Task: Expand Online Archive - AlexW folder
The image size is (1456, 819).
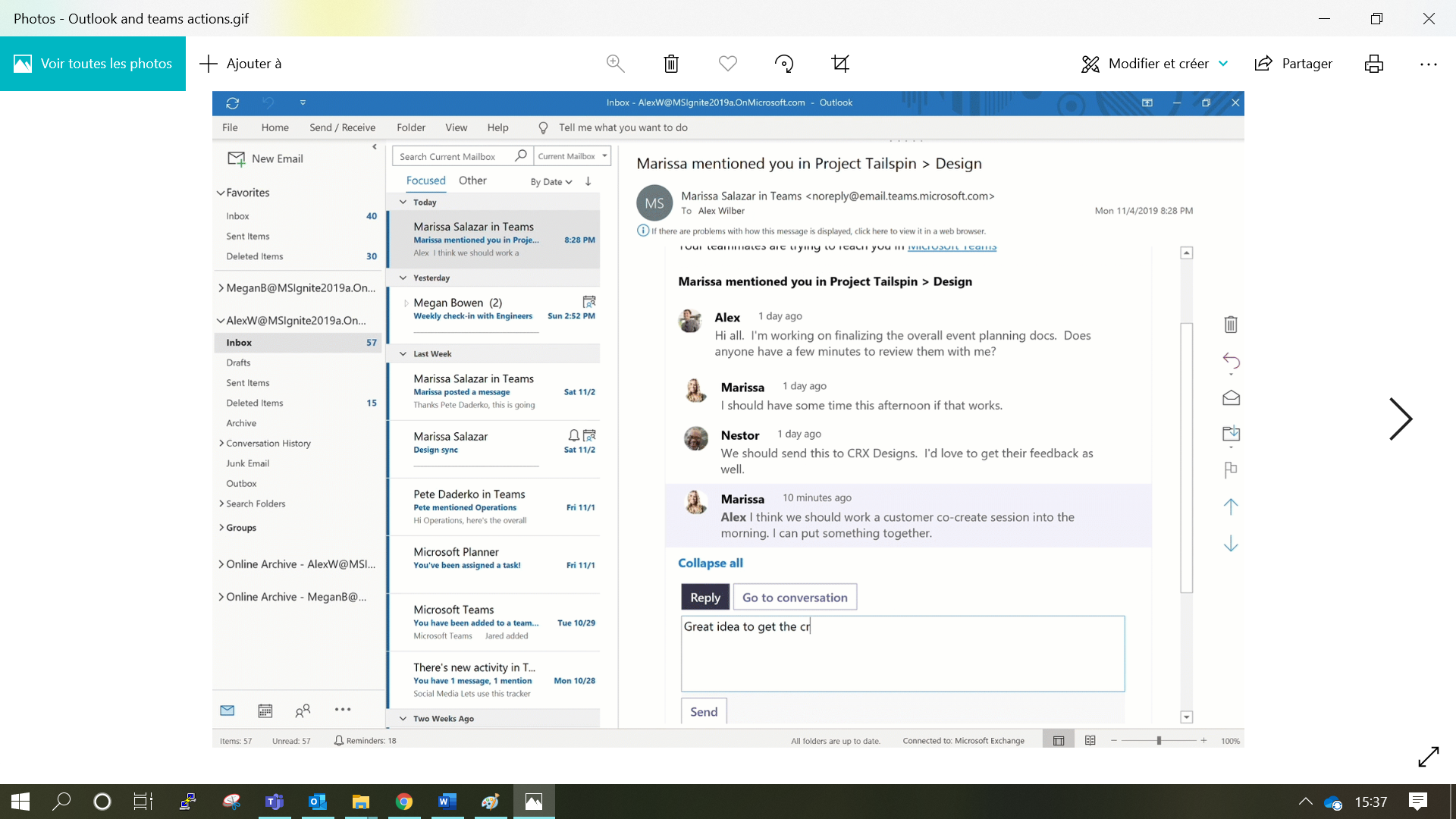Action: point(221,564)
